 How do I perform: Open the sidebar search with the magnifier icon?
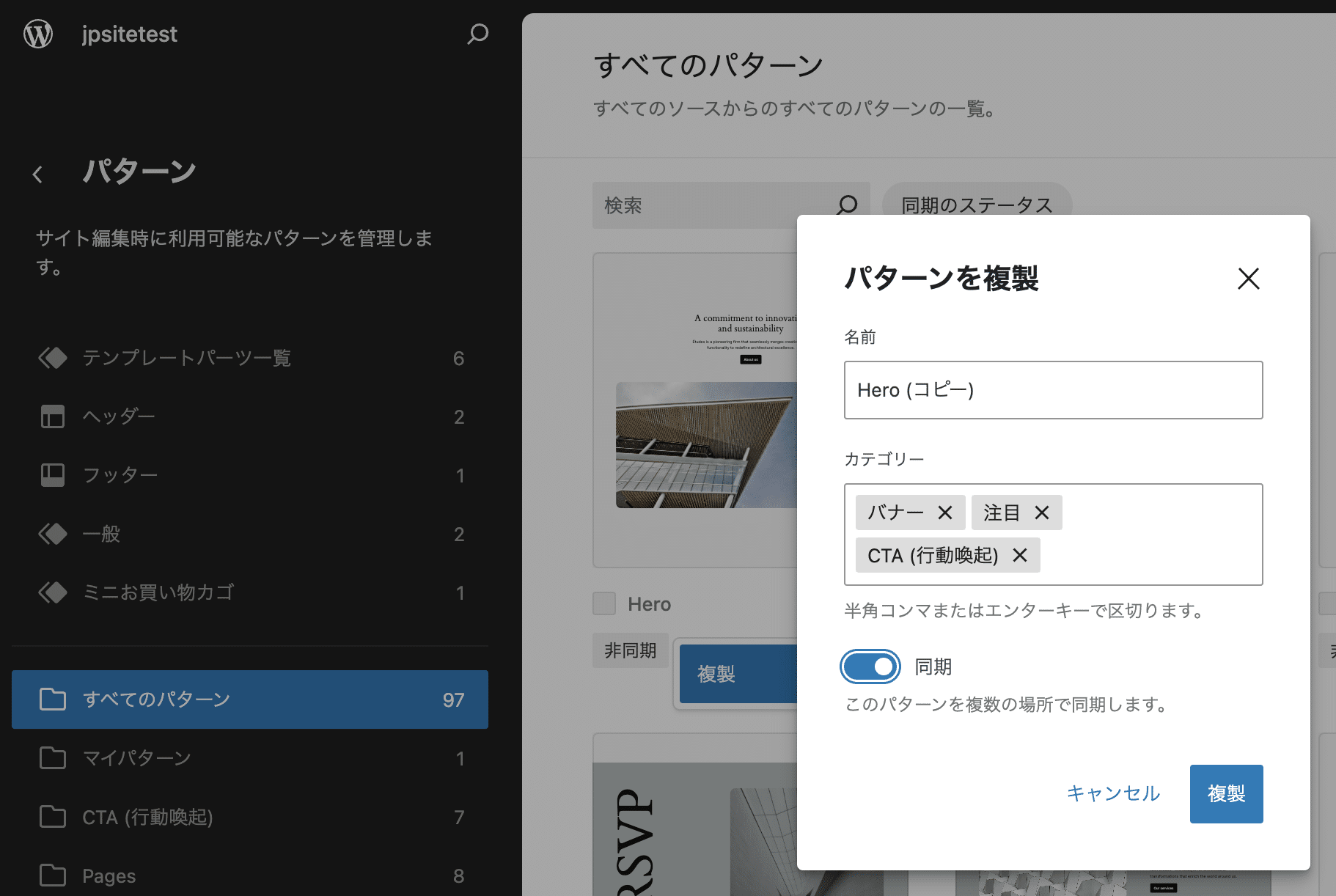click(477, 34)
